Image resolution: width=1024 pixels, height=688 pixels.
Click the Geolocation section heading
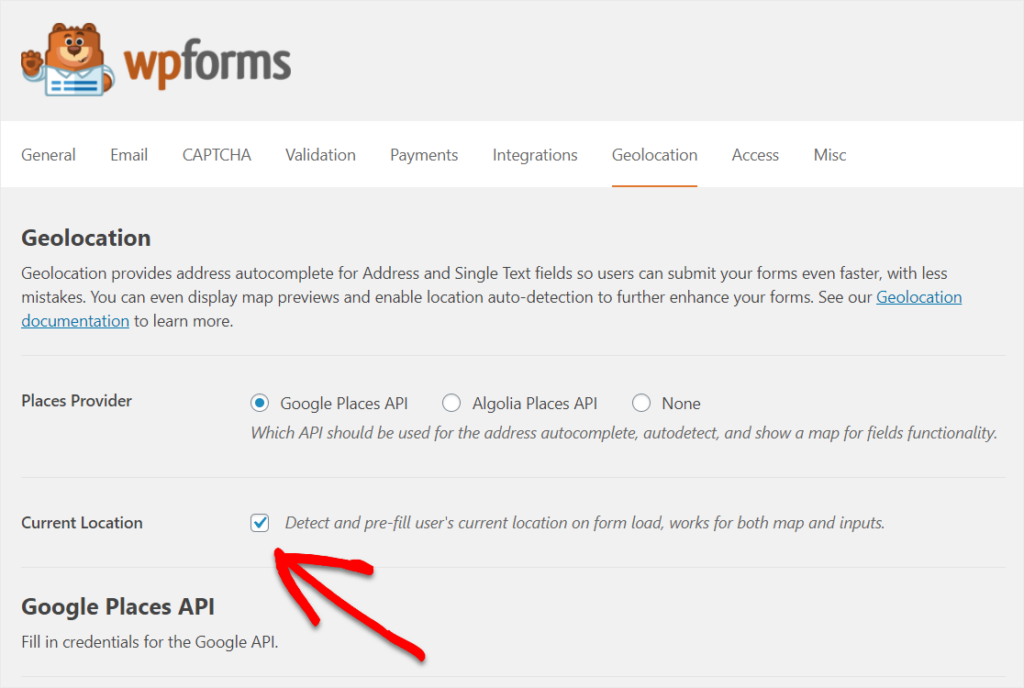pos(86,238)
